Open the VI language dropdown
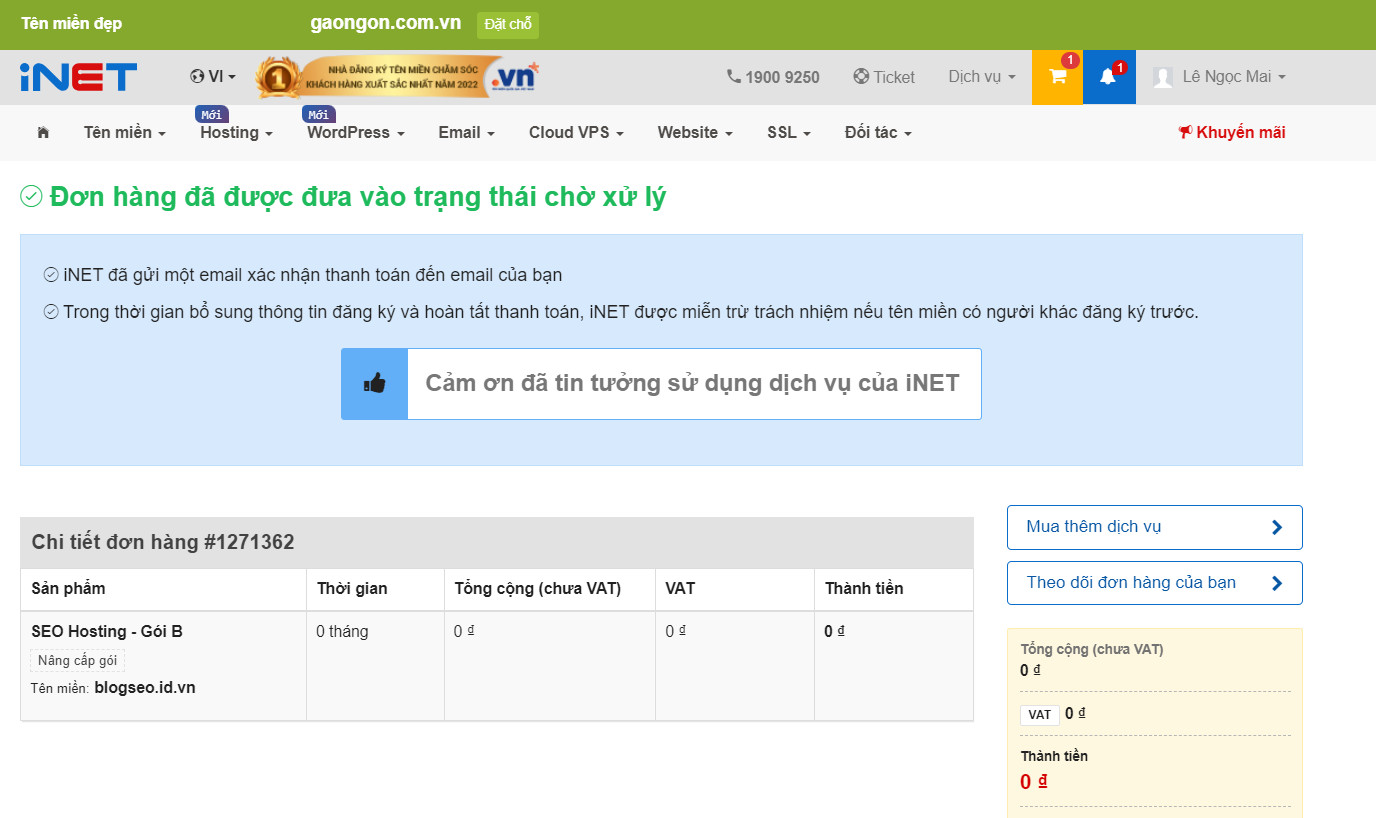Image resolution: width=1376 pixels, height=818 pixels. click(213, 77)
